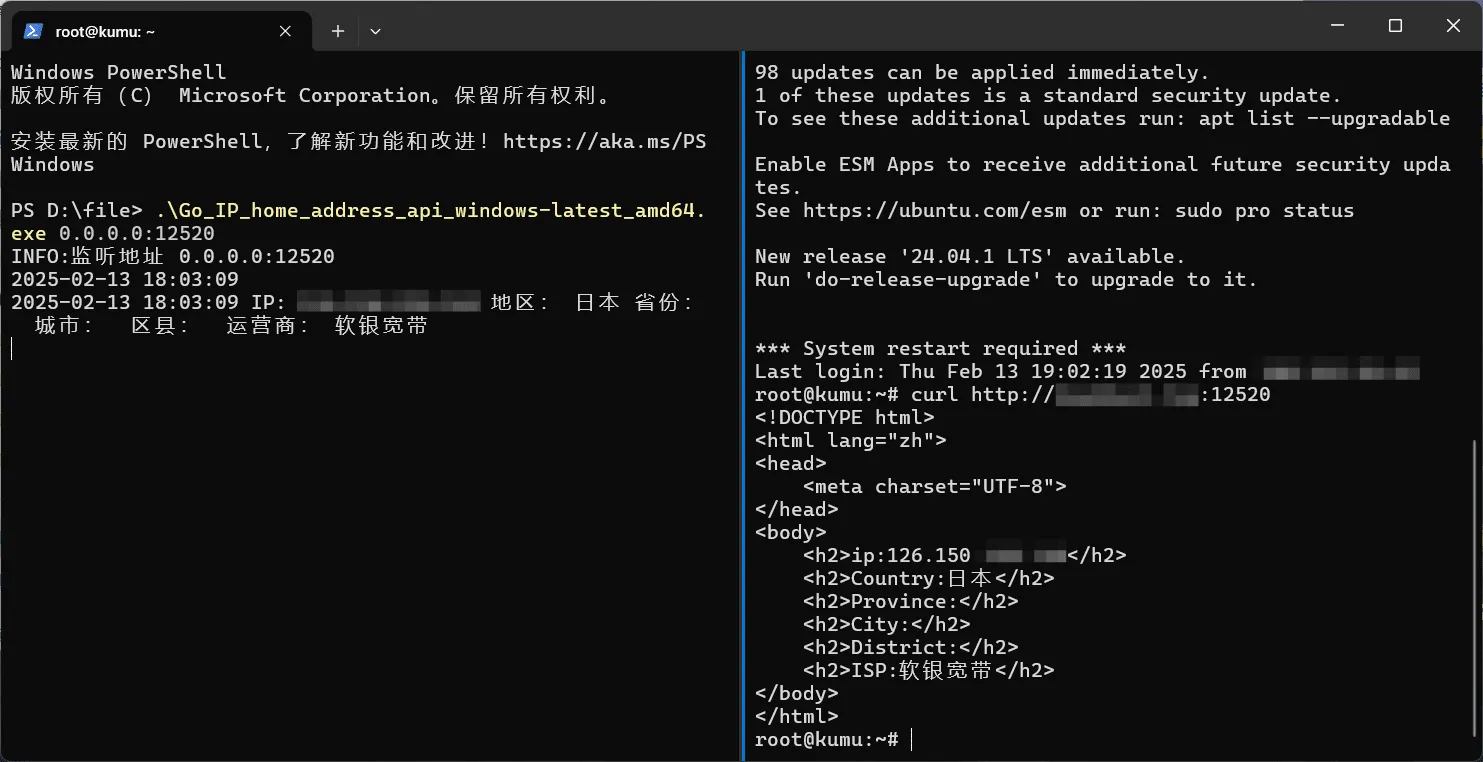
Task: Close the terminal window
Action: pyautogui.click(x=1452, y=25)
